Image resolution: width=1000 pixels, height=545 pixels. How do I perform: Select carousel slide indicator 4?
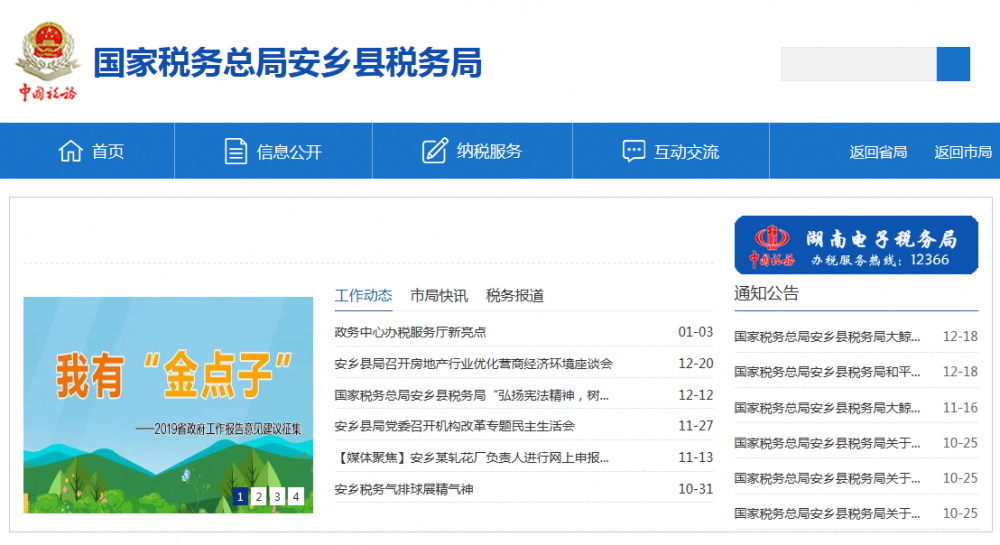click(296, 496)
